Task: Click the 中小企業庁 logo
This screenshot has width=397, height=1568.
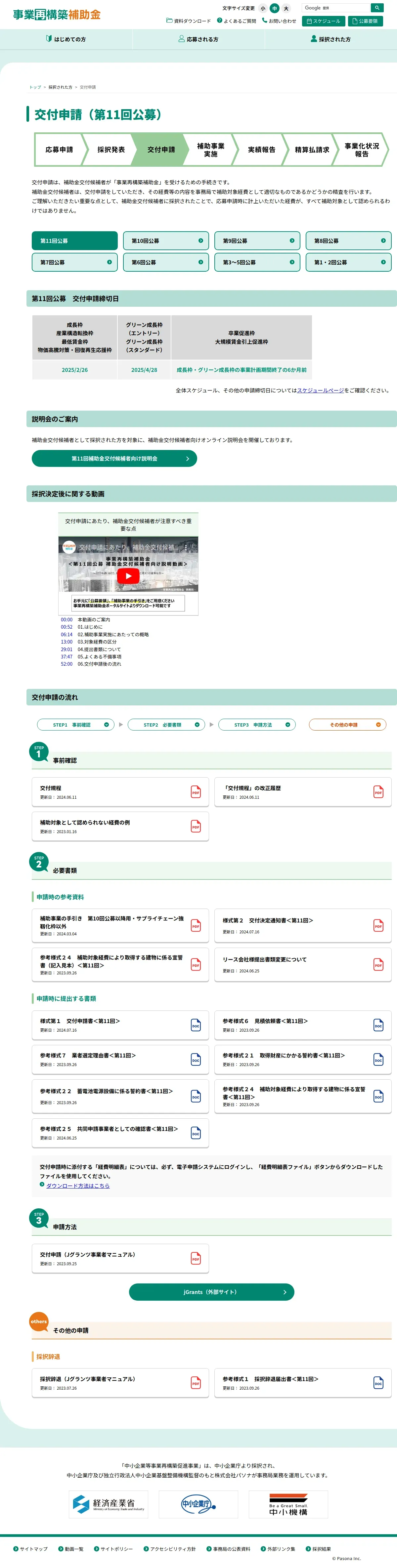Action: pyautogui.click(x=198, y=1504)
